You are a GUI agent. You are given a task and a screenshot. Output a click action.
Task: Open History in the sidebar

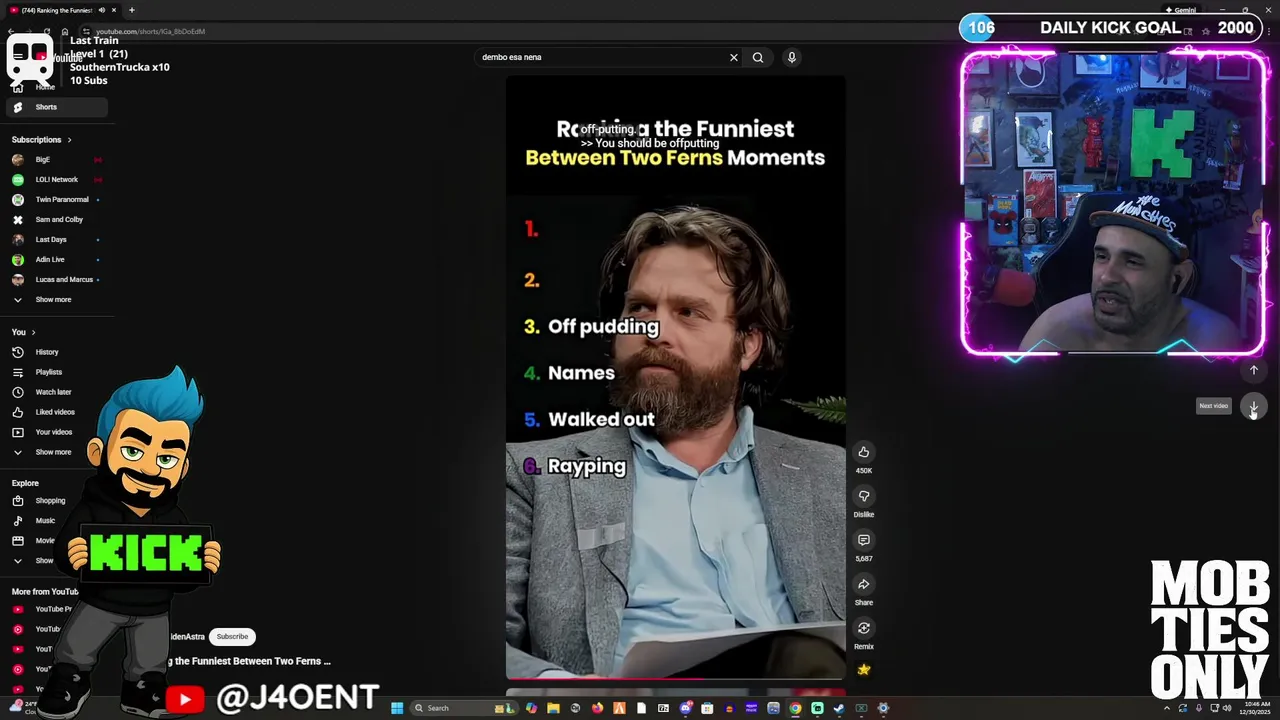47,352
